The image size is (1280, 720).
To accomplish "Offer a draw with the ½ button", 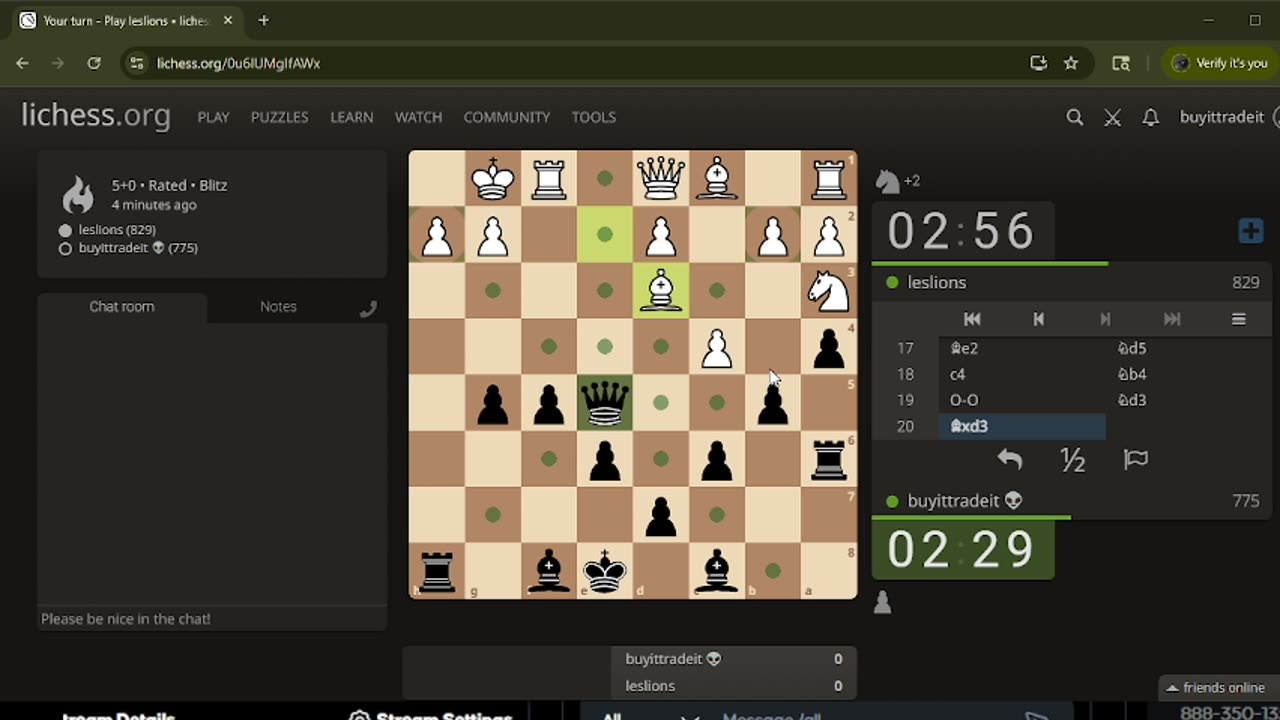I will click(x=1073, y=459).
